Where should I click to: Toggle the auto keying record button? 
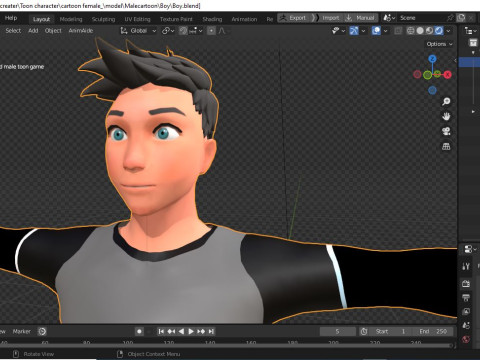pyautogui.click(x=139, y=331)
